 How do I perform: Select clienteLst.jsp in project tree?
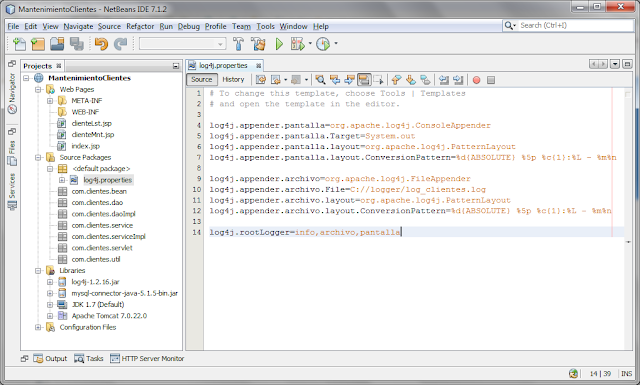point(91,123)
